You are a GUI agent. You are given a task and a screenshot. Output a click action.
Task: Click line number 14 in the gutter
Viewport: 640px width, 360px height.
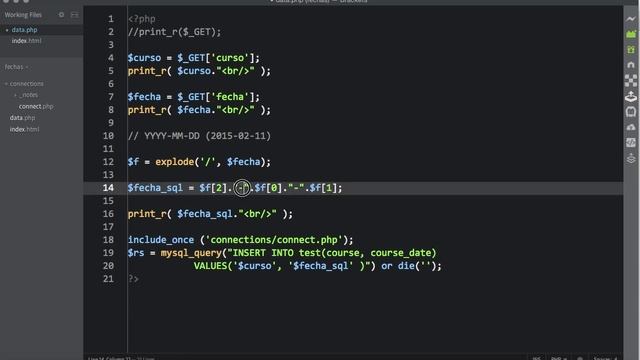pyautogui.click(x=108, y=188)
